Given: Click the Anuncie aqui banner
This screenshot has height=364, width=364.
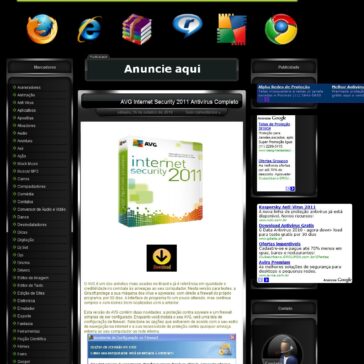Looking at the screenshot, I should tap(162, 69).
